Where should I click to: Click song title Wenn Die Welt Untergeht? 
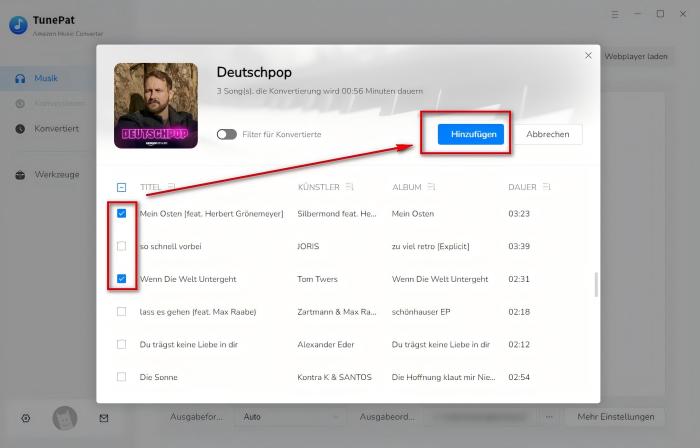pyautogui.click(x=188, y=279)
